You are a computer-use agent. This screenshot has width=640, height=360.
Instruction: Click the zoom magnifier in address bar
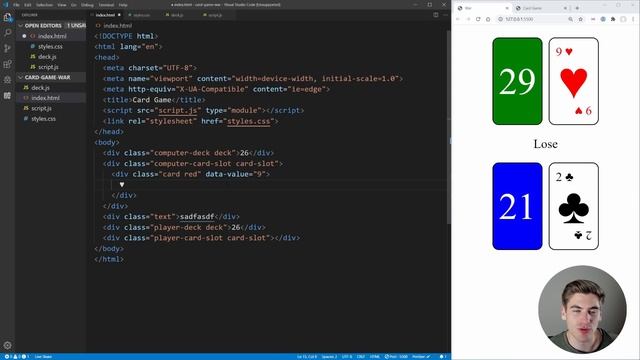pyautogui.click(x=571, y=19)
